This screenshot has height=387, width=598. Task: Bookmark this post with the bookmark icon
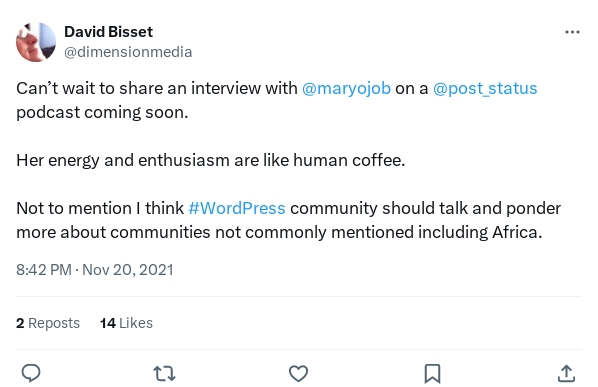point(432,373)
